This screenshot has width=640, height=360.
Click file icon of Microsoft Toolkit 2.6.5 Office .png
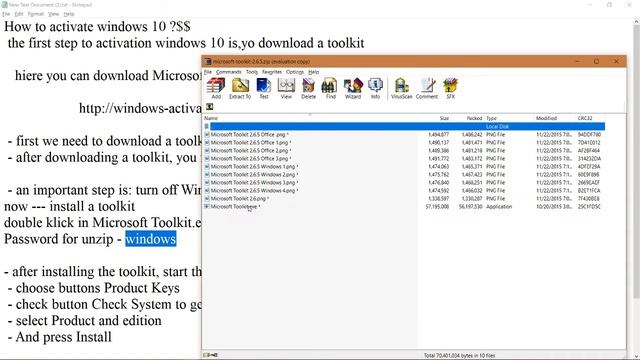point(207,134)
